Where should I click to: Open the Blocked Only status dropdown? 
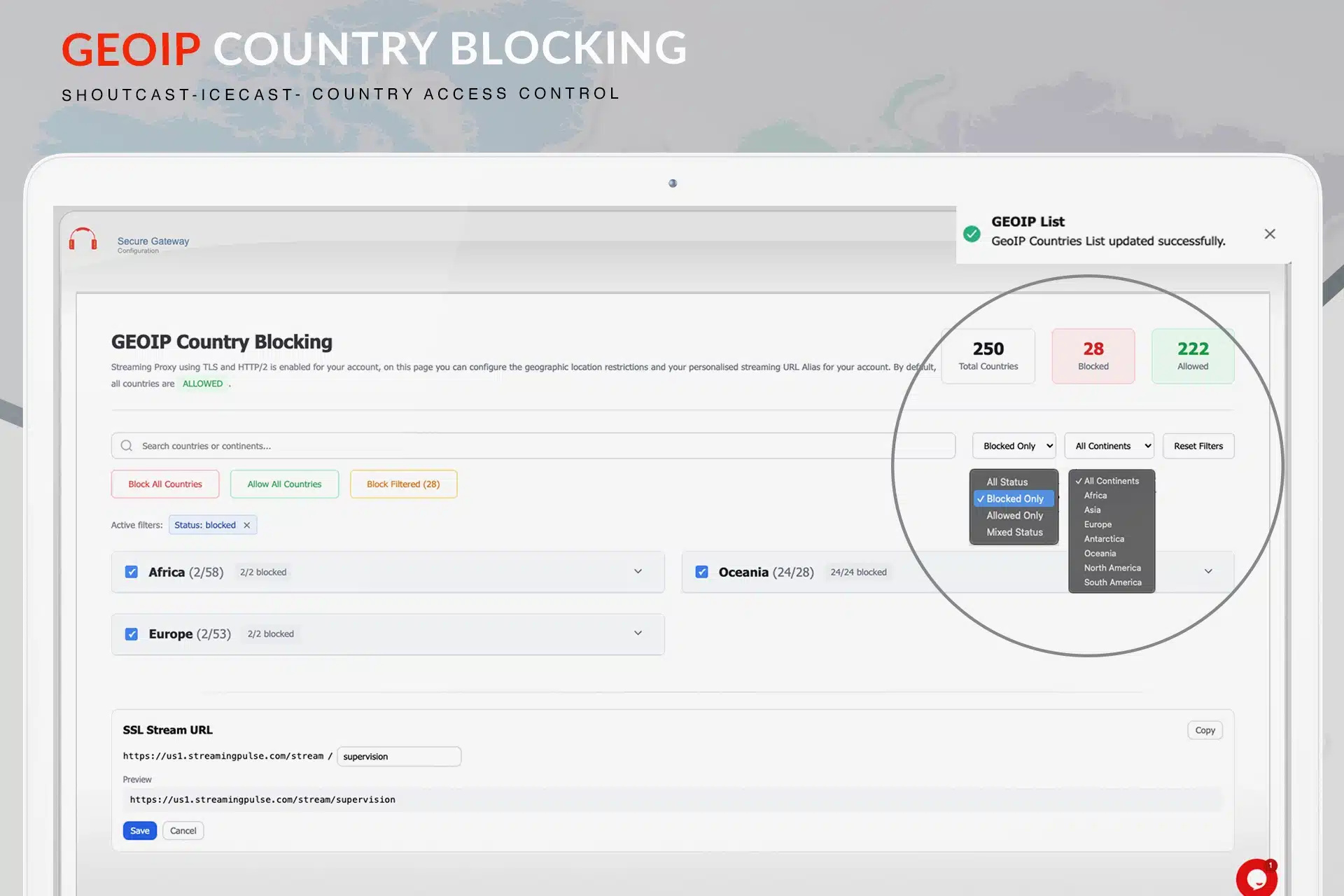1014,446
